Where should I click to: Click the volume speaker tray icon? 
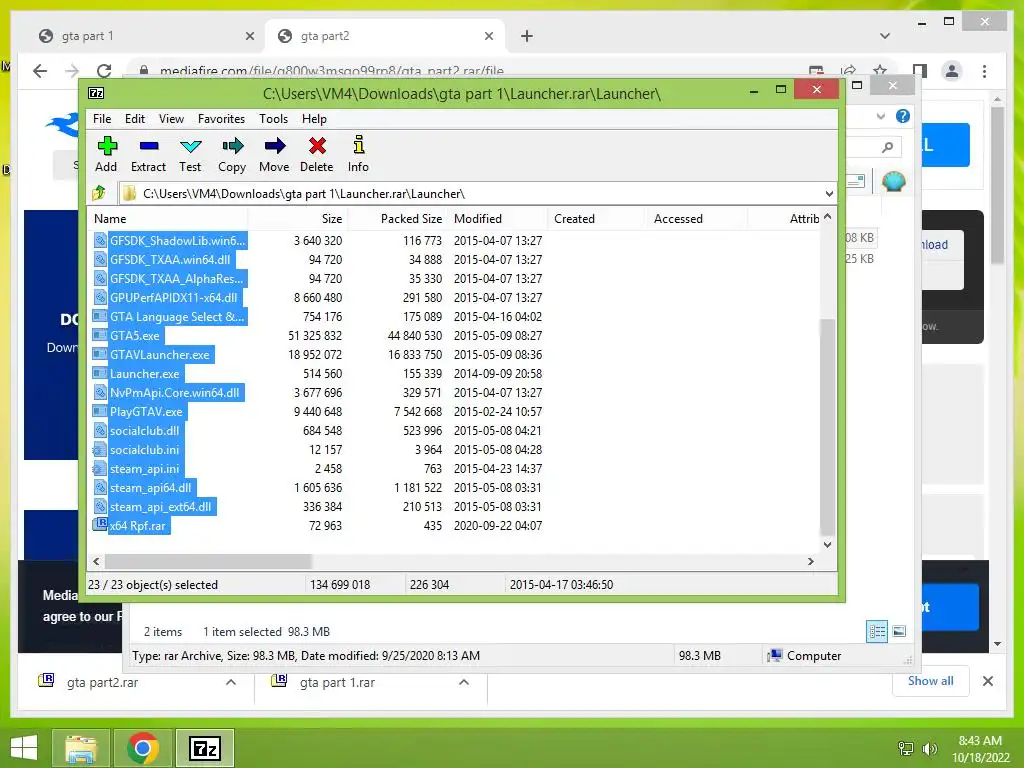tap(929, 749)
